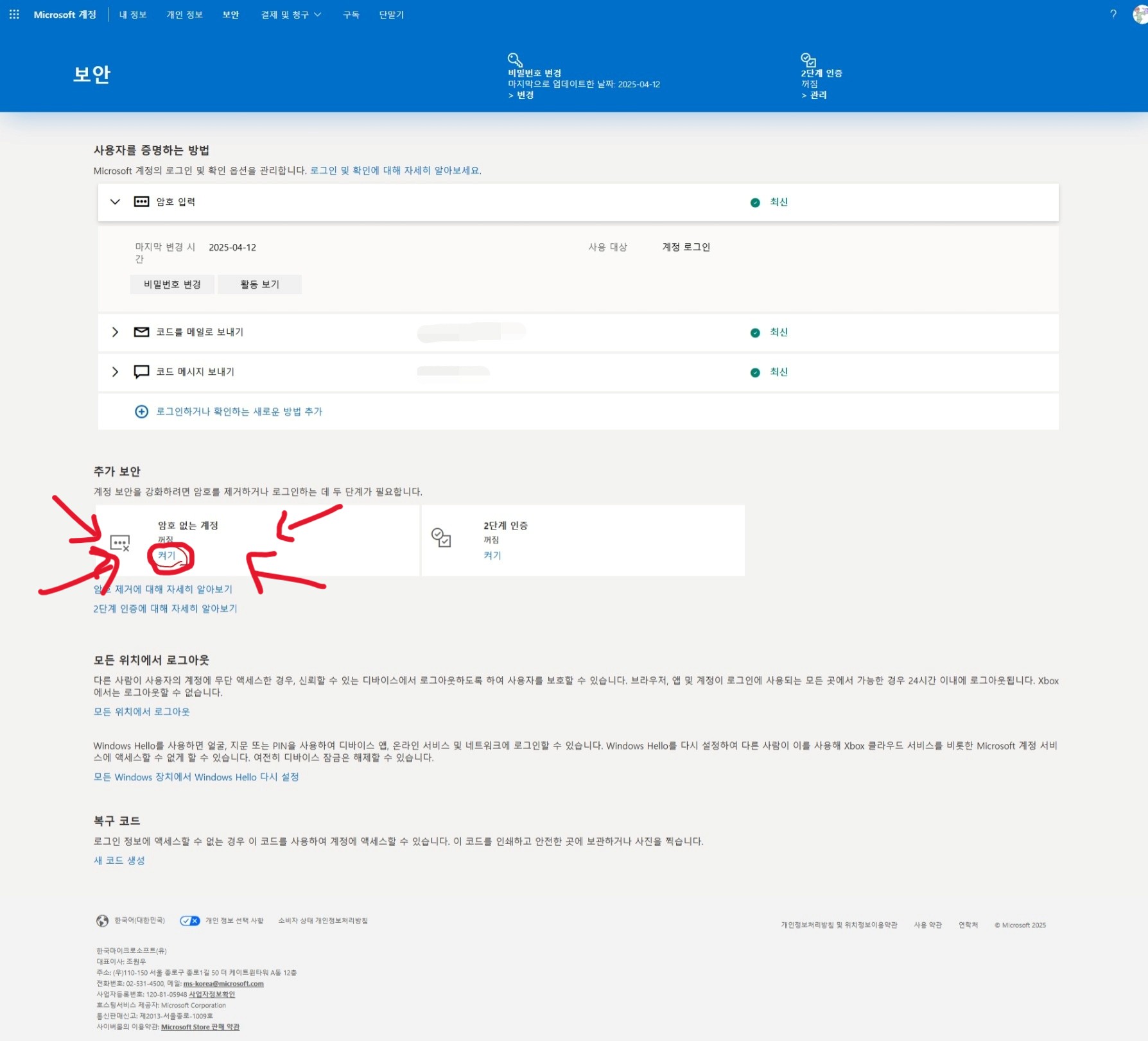Click 모든 위치에서 로그아웃 link

[142, 712]
